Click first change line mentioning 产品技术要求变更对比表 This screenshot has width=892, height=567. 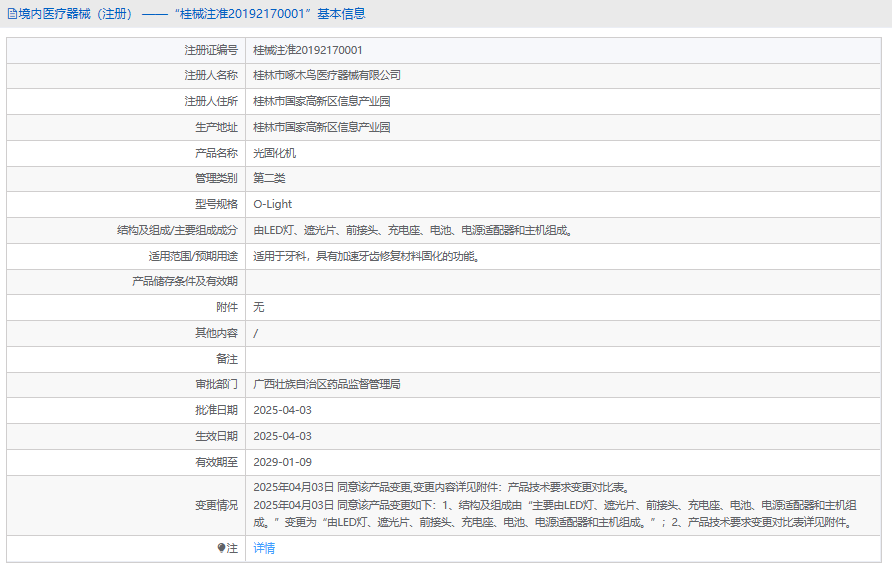pos(441,487)
